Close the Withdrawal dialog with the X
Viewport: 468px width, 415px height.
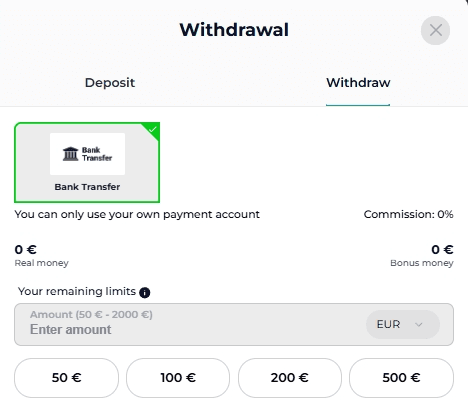click(435, 30)
